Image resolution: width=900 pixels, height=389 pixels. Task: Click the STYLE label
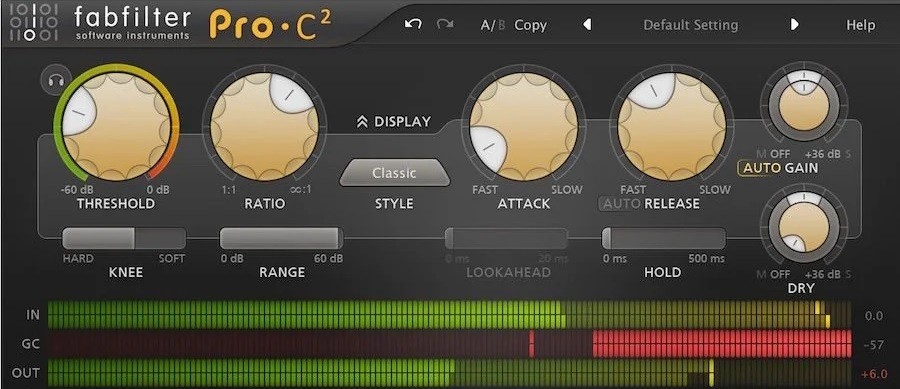(x=394, y=204)
